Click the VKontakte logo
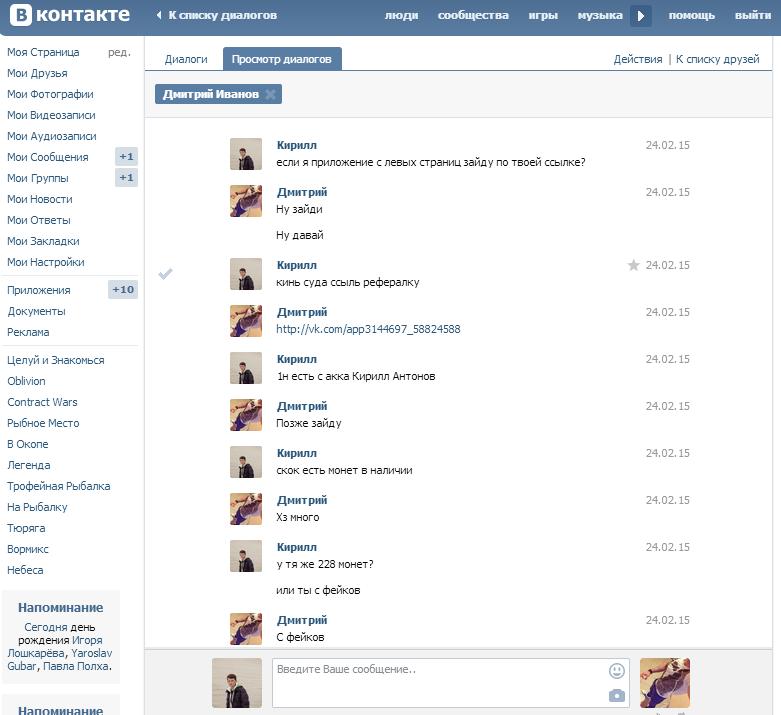Image resolution: width=781 pixels, height=715 pixels. (70, 15)
